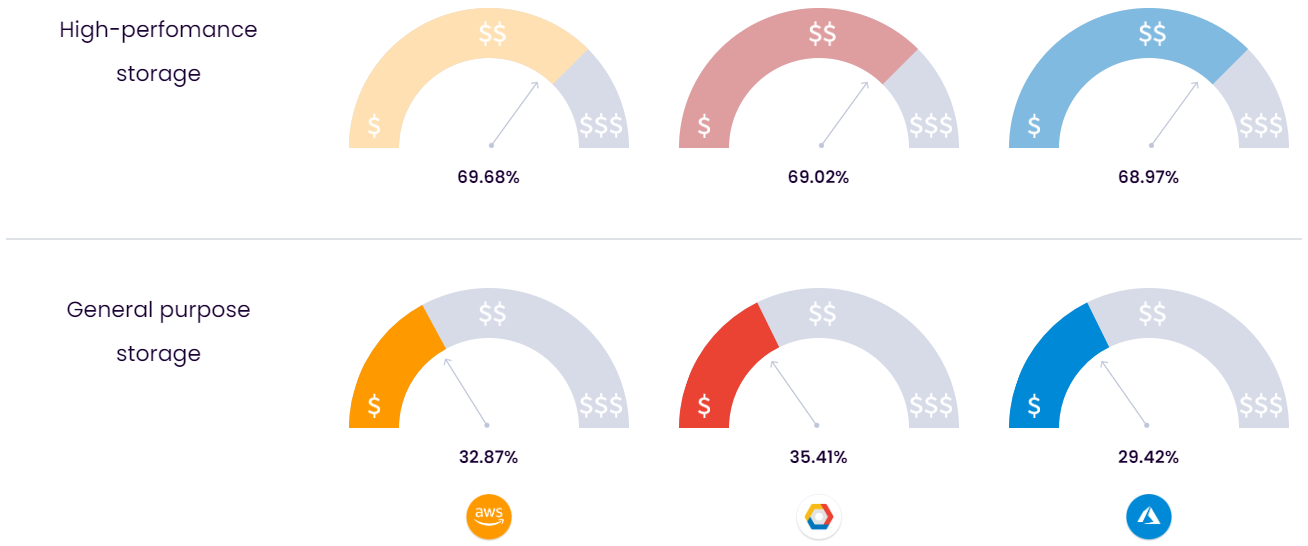Click the 29.42% percentage under the blue gauge
Viewport: 1308px width, 546px height.
point(1148,457)
